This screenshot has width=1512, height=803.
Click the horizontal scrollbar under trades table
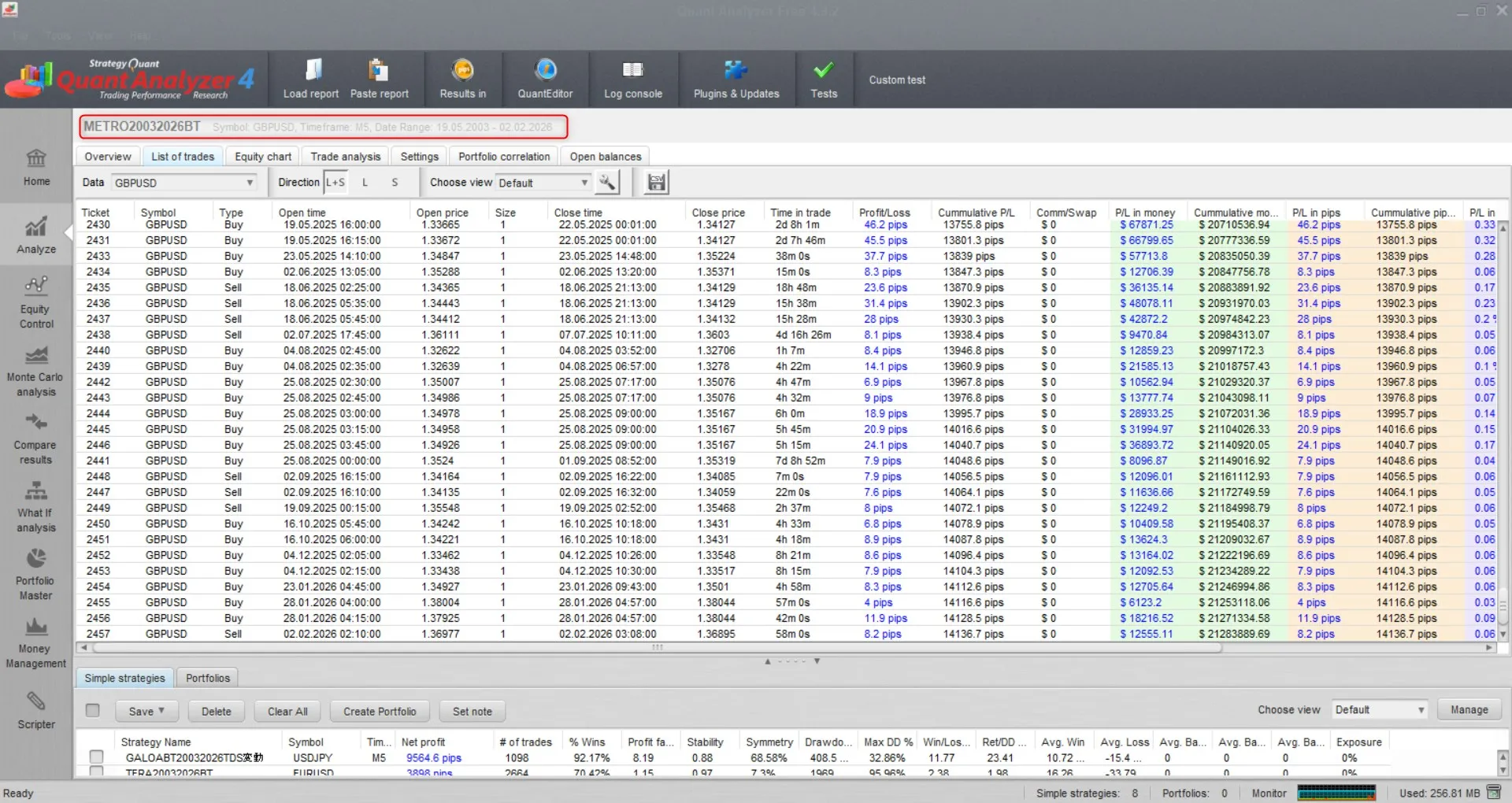(657, 648)
